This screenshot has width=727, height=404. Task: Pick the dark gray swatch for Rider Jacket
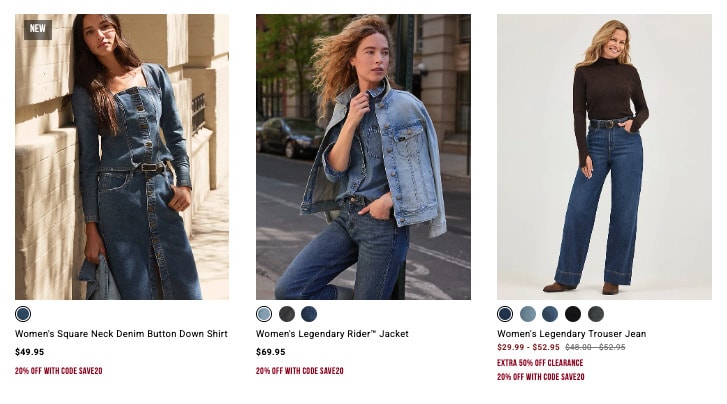[x=287, y=314]
